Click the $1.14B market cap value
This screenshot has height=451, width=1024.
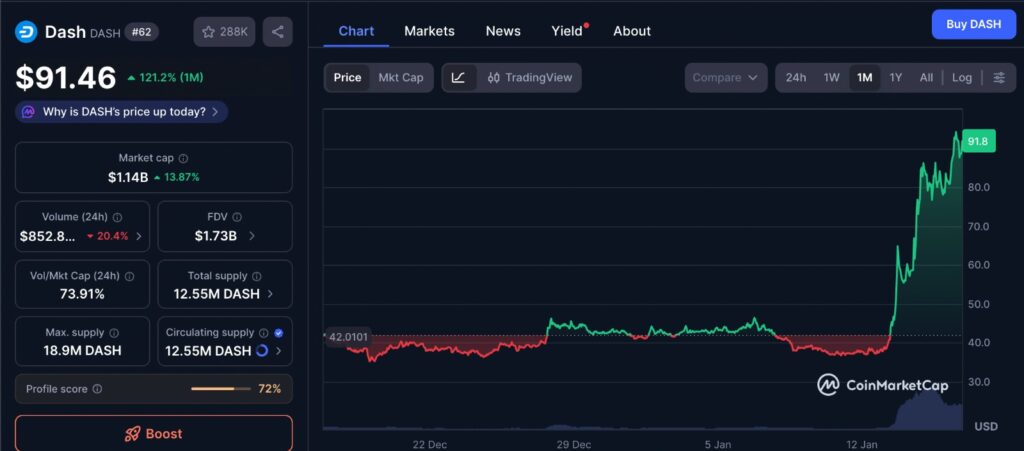[x=128, y=177]
